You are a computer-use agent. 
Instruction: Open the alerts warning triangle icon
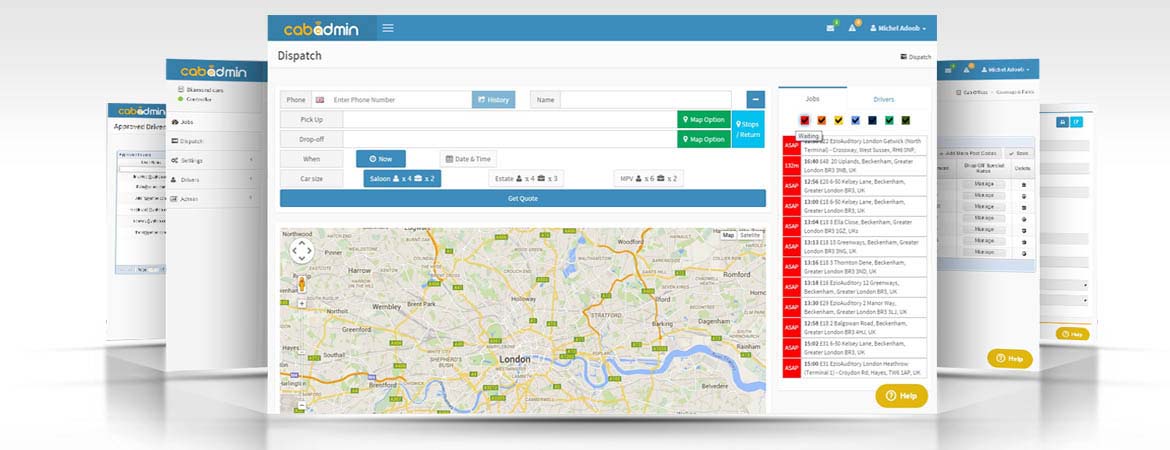pos(852,28)
